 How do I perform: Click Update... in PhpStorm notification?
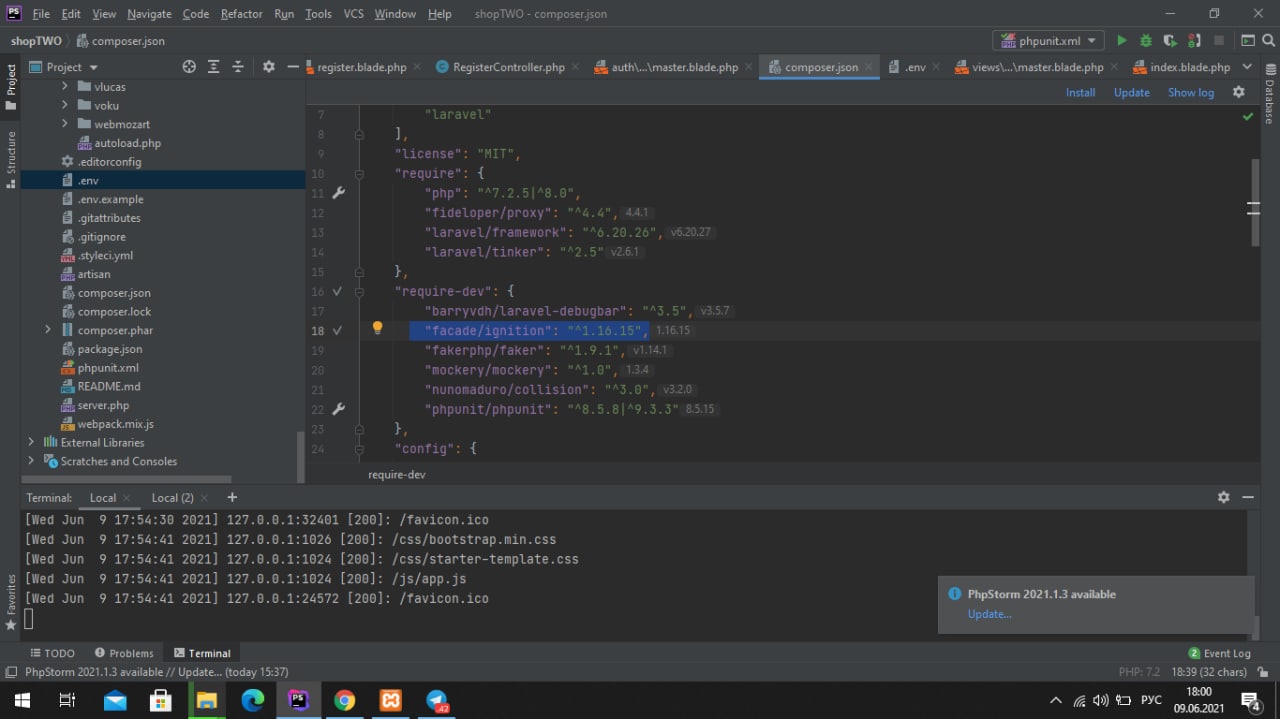click(x=989, y=614)
